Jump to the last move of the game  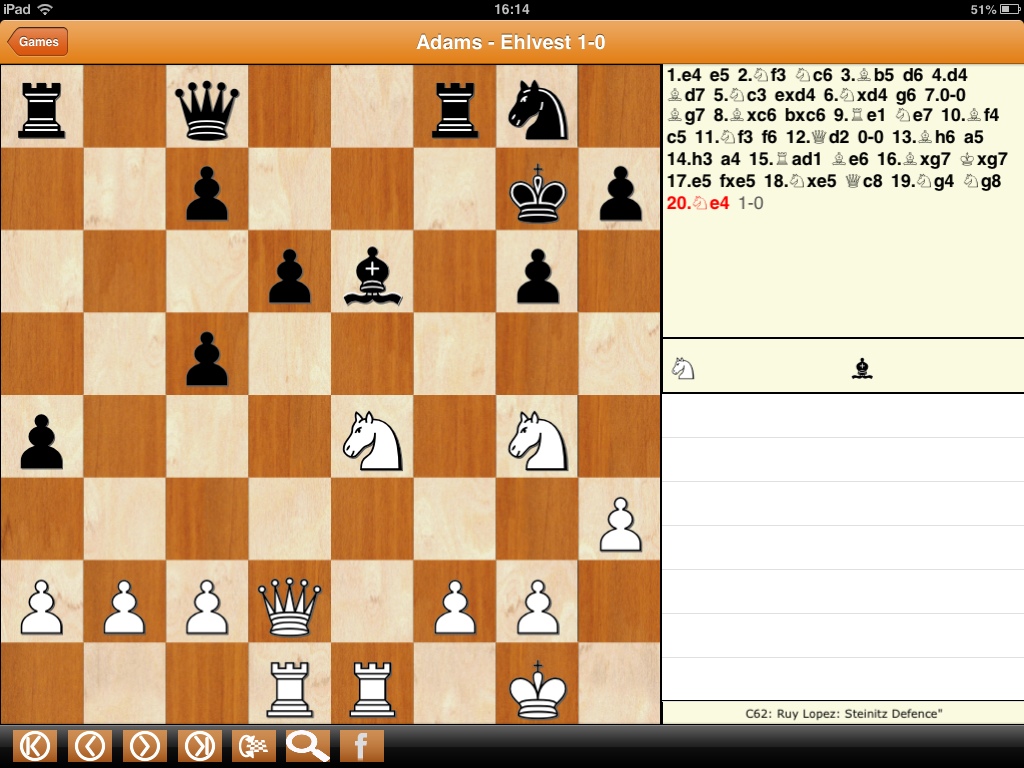click(x=200, y=746)
